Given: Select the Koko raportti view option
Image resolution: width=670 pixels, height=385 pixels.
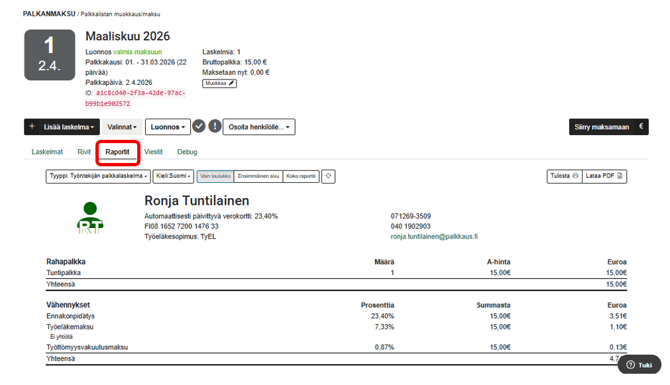Looking at the screenshot, I should tap(301, 176).
